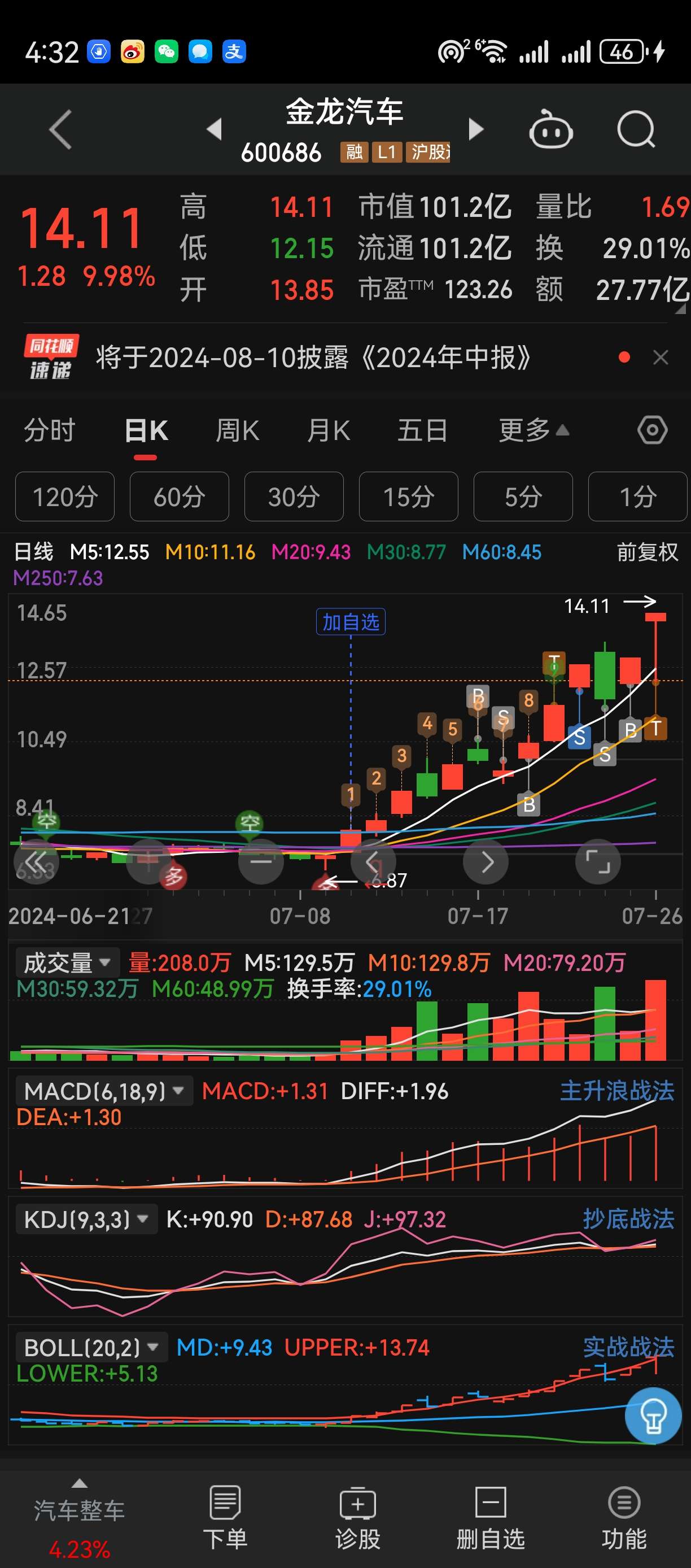Tap 加自选 label on chart

pyautogui.click(x=351, y=622)
